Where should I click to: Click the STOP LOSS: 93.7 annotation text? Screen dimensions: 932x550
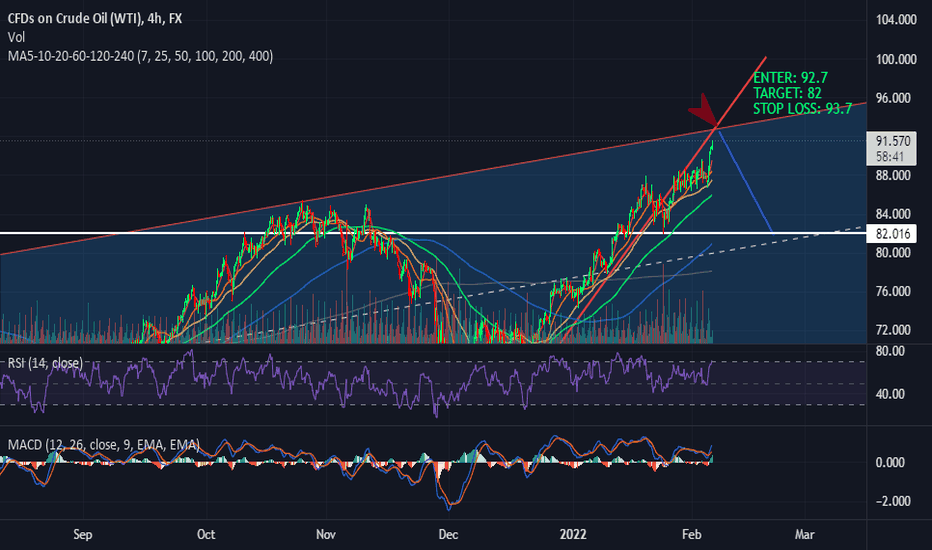point(802,109)
